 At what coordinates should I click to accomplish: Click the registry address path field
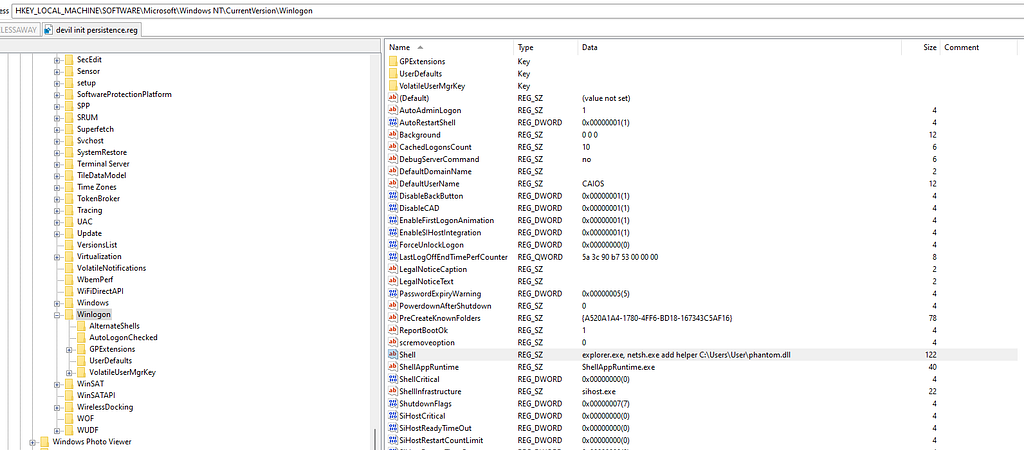[517, 10]
